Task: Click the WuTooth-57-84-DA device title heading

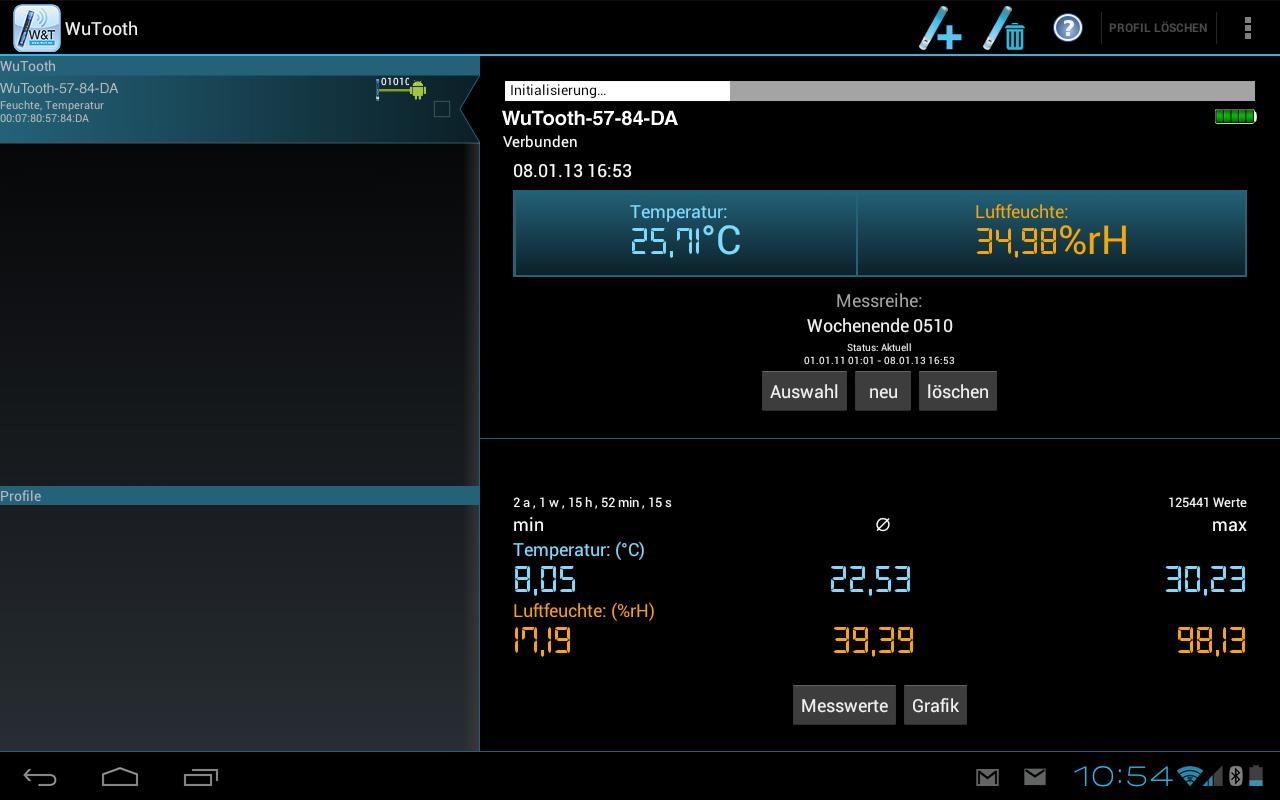Action: (x=590, y=118)
